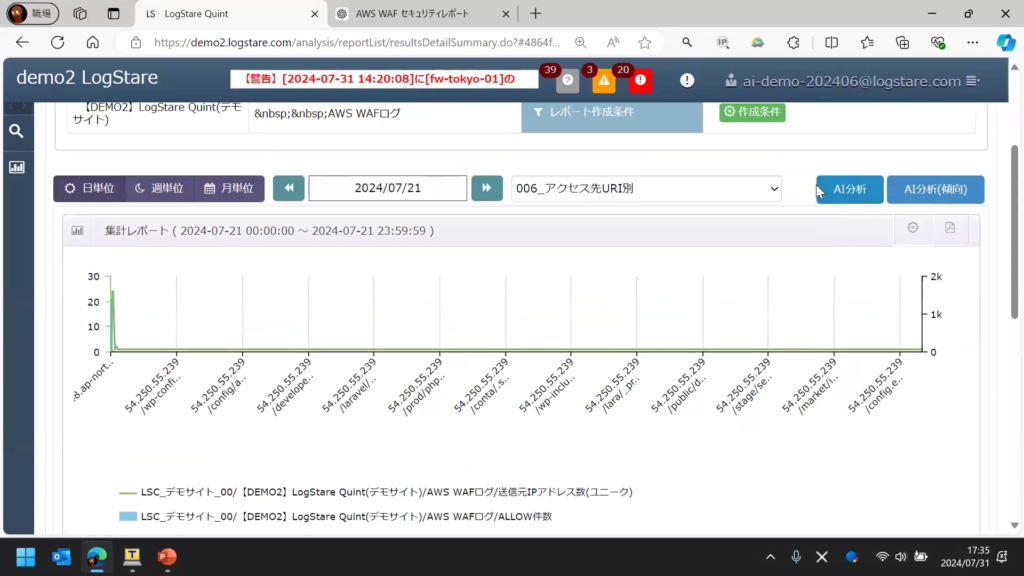Click the white exclamation notification icon
The image size is (1024, 576).
[687, 80]
